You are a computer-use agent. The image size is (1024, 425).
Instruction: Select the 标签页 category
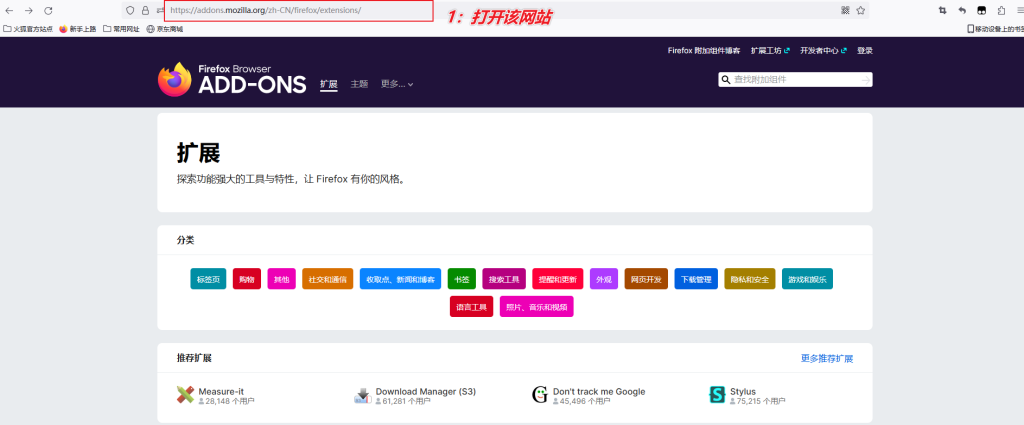click(x=208, y=279)
